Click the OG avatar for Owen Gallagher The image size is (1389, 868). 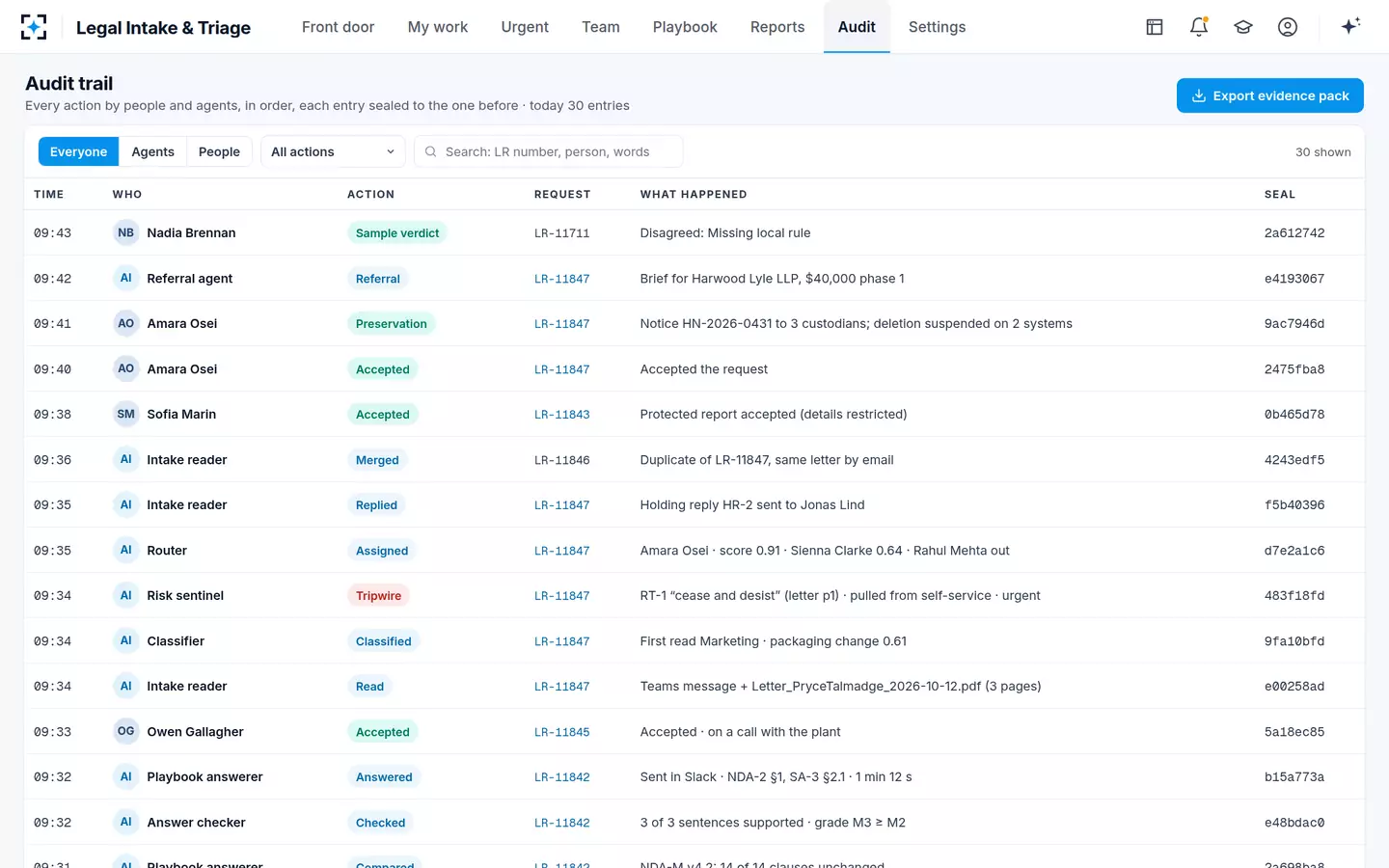pyautogui.click(x=126, y=731)
